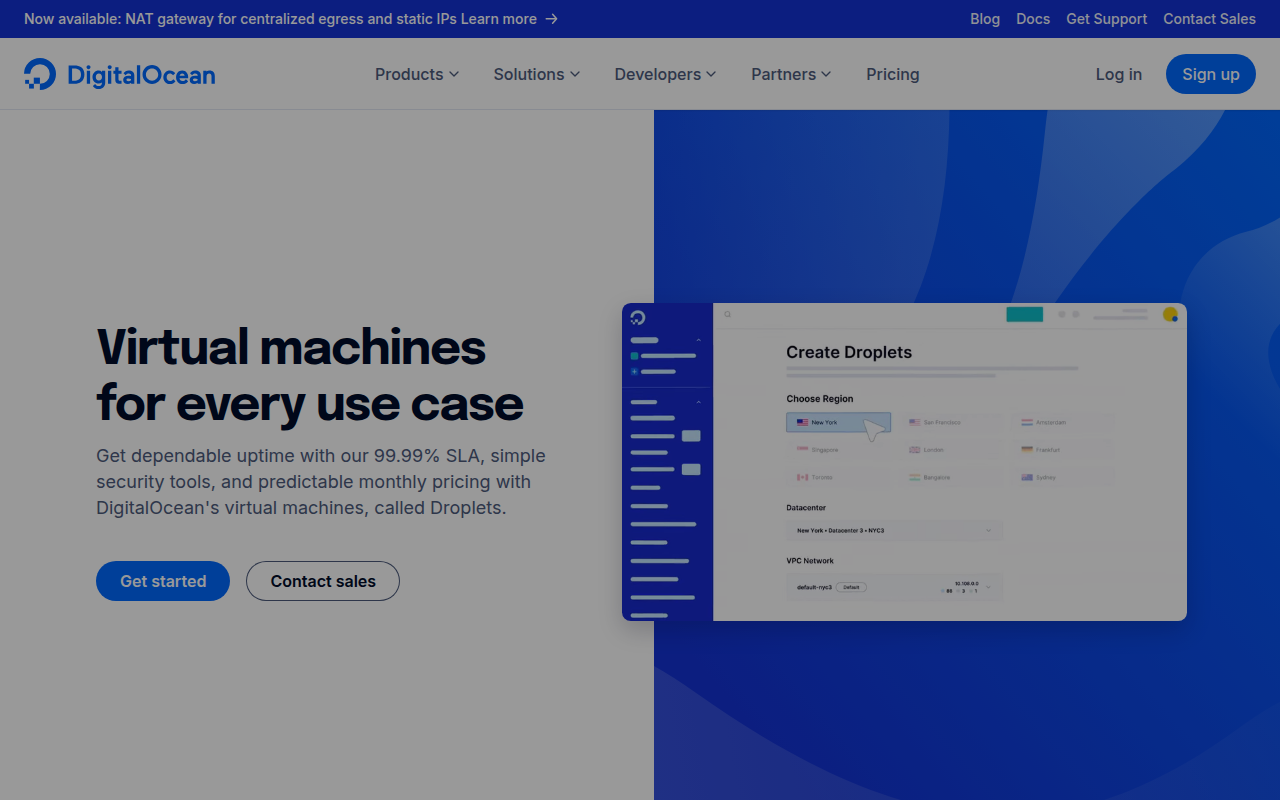Image resolution: width=1280 pixels, height=800 pixels.
Task: Click the chevron beside Partners menu
Action: tap(826, 74)
